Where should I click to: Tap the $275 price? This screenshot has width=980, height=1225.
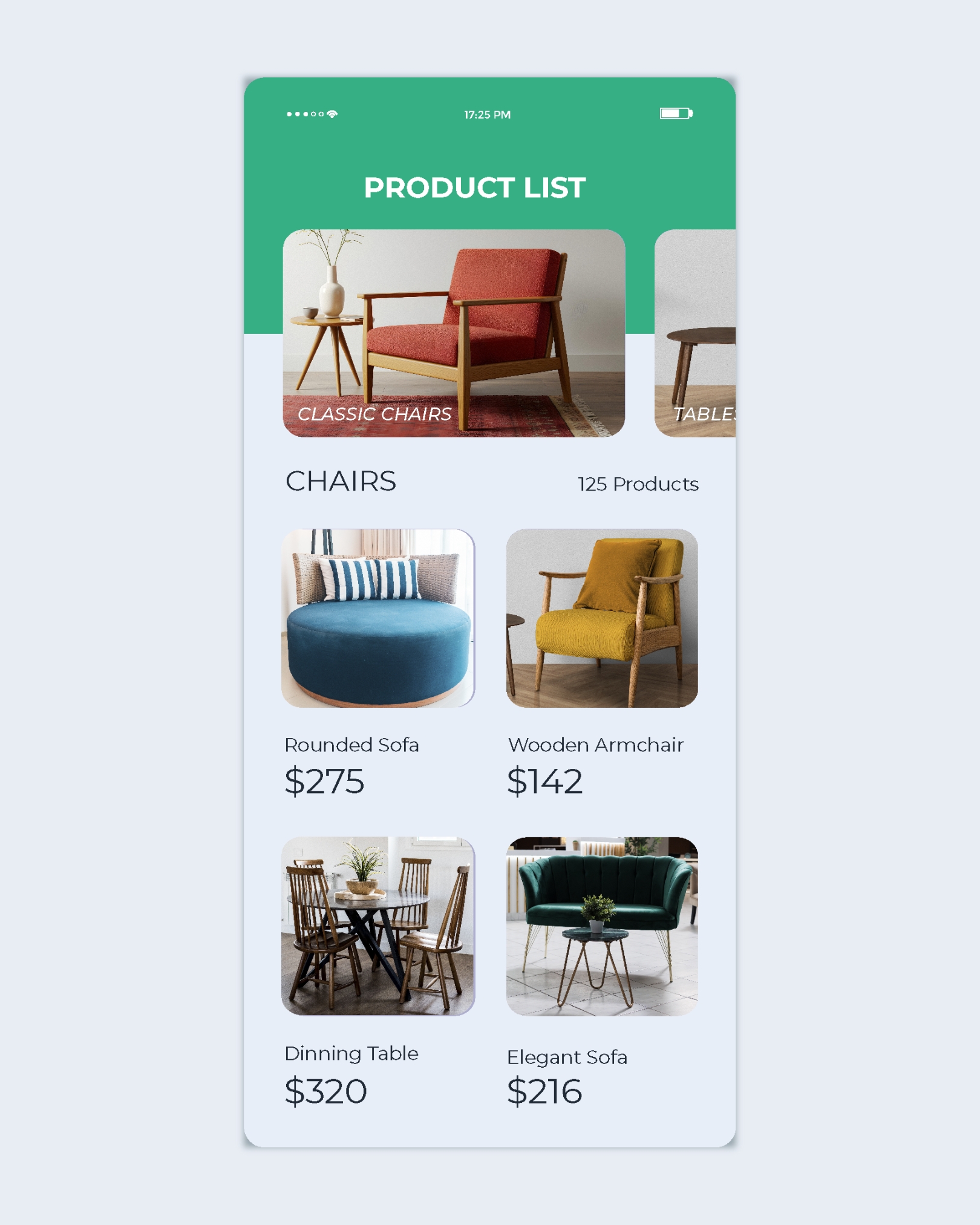coord(324,781)
